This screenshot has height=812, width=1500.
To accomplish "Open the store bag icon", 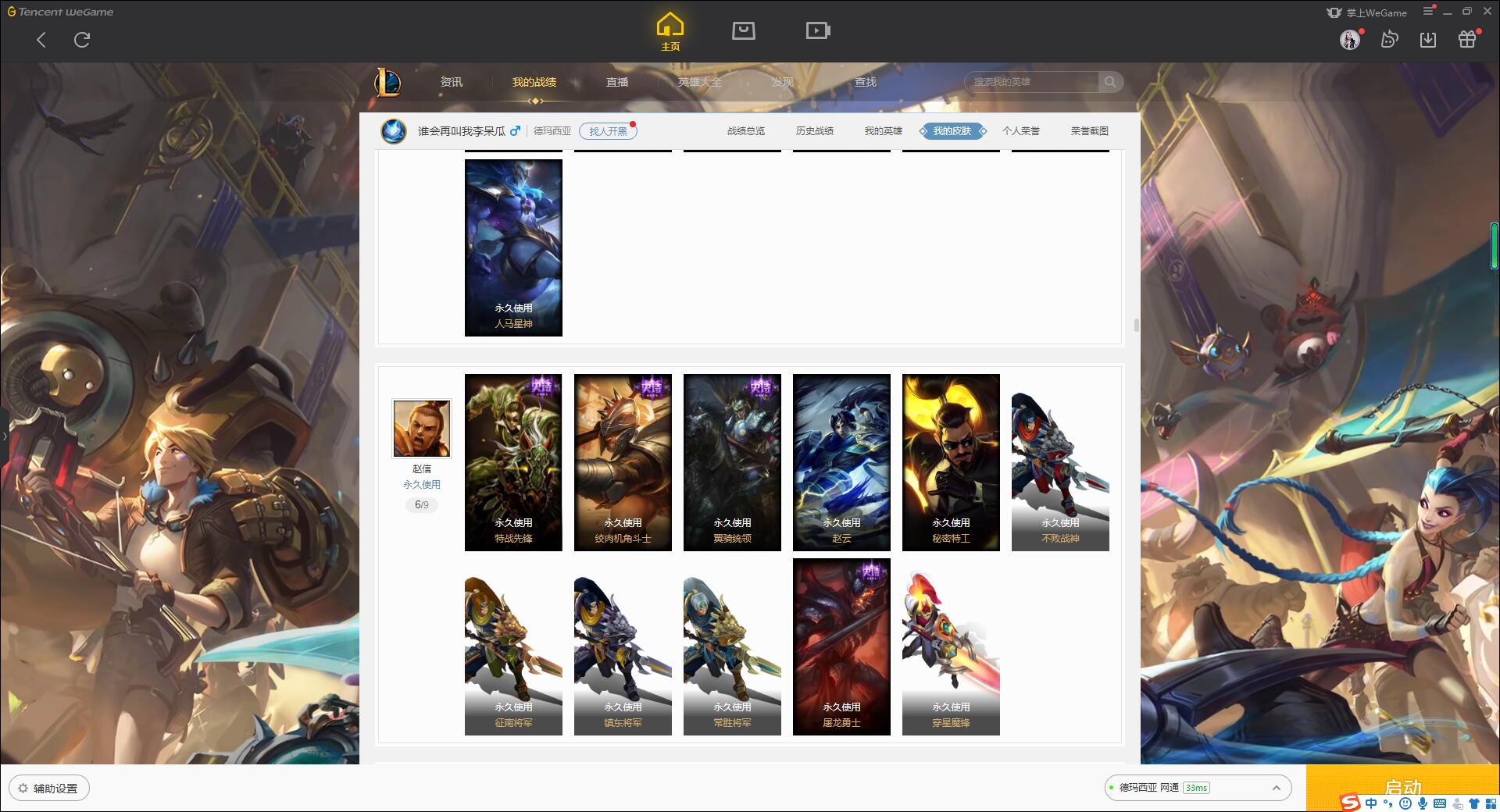I will 743,31.
